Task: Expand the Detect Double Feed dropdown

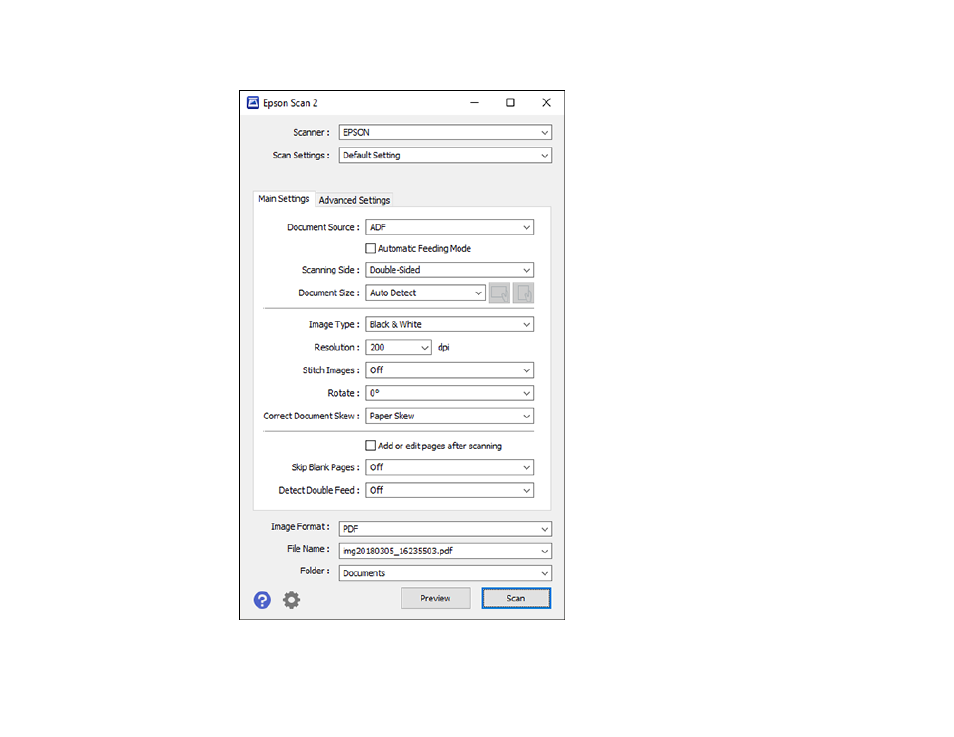Action: 450,491
